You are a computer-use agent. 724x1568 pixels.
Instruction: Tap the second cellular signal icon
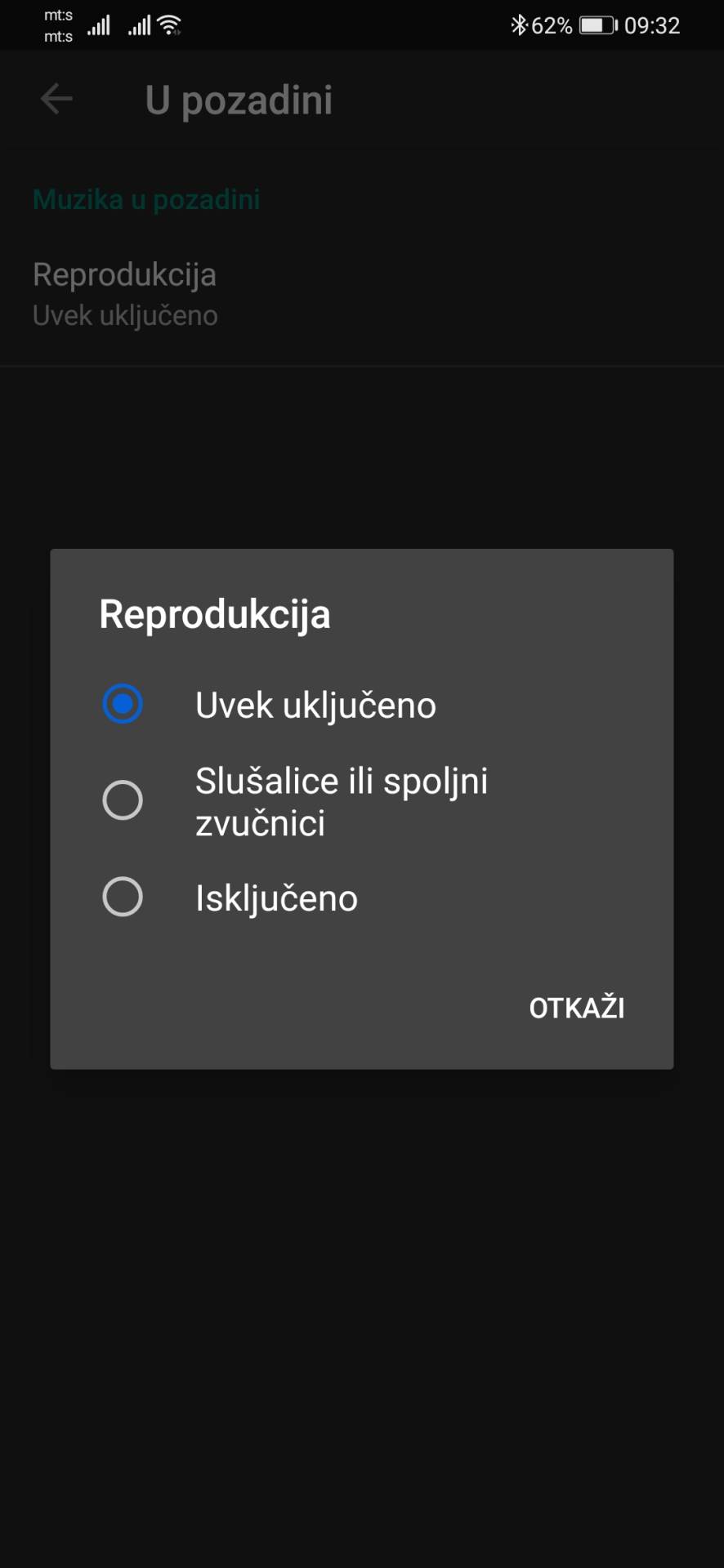[137, 24]
